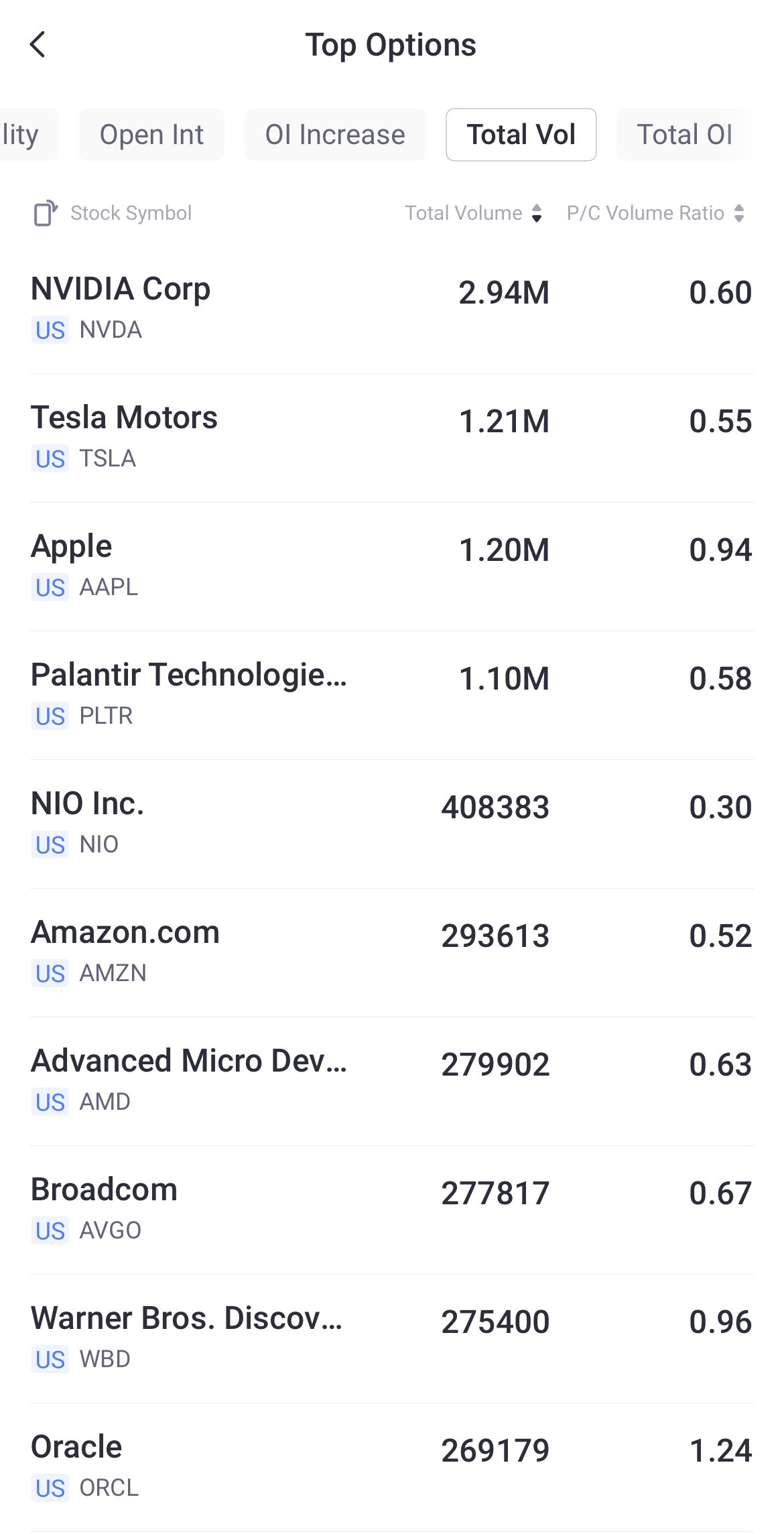
Task: Open the Oracle ORCL row
Action: click(392, 1466)
